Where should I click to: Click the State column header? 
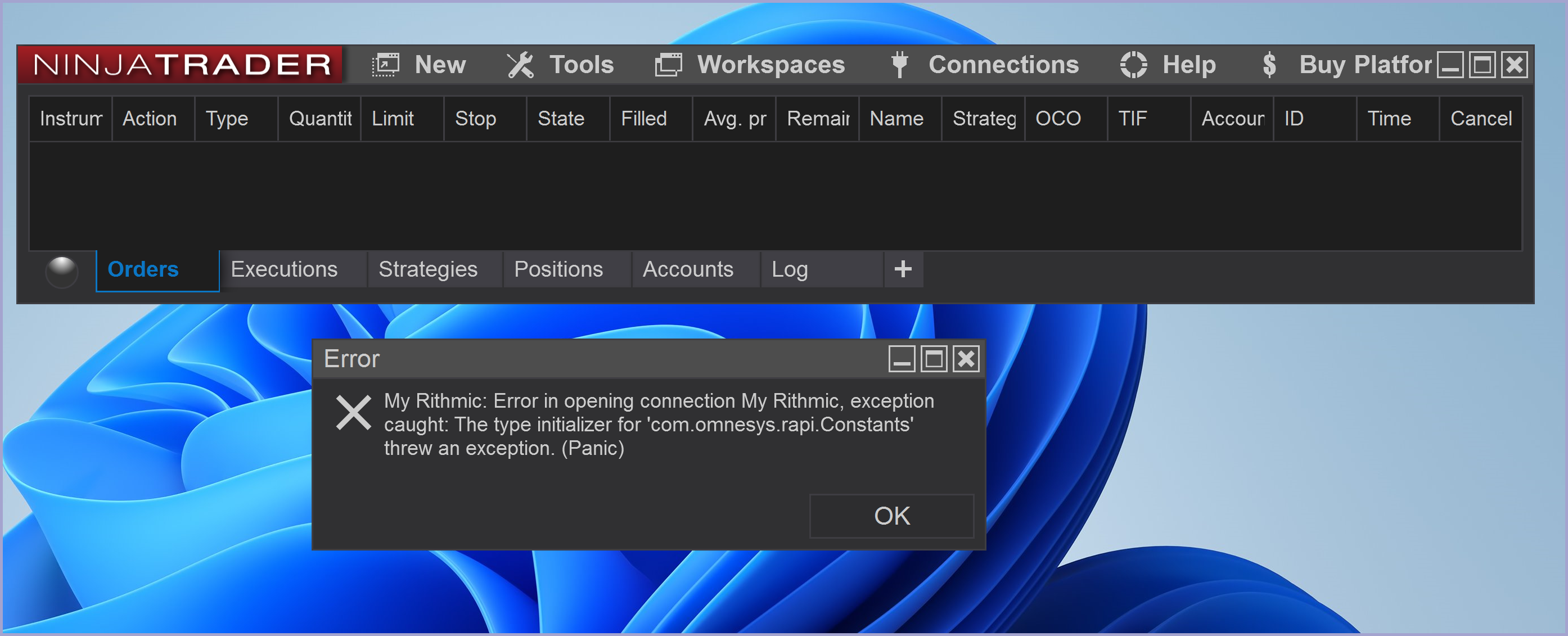click(561, 119)
